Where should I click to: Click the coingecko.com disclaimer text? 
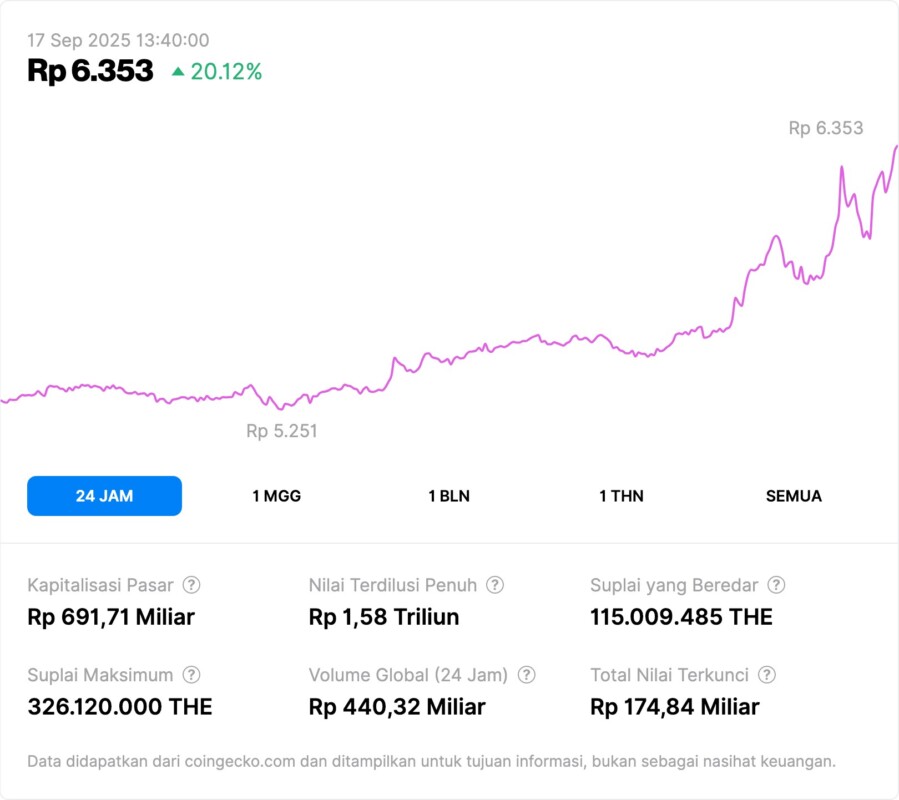click(431, 761)
